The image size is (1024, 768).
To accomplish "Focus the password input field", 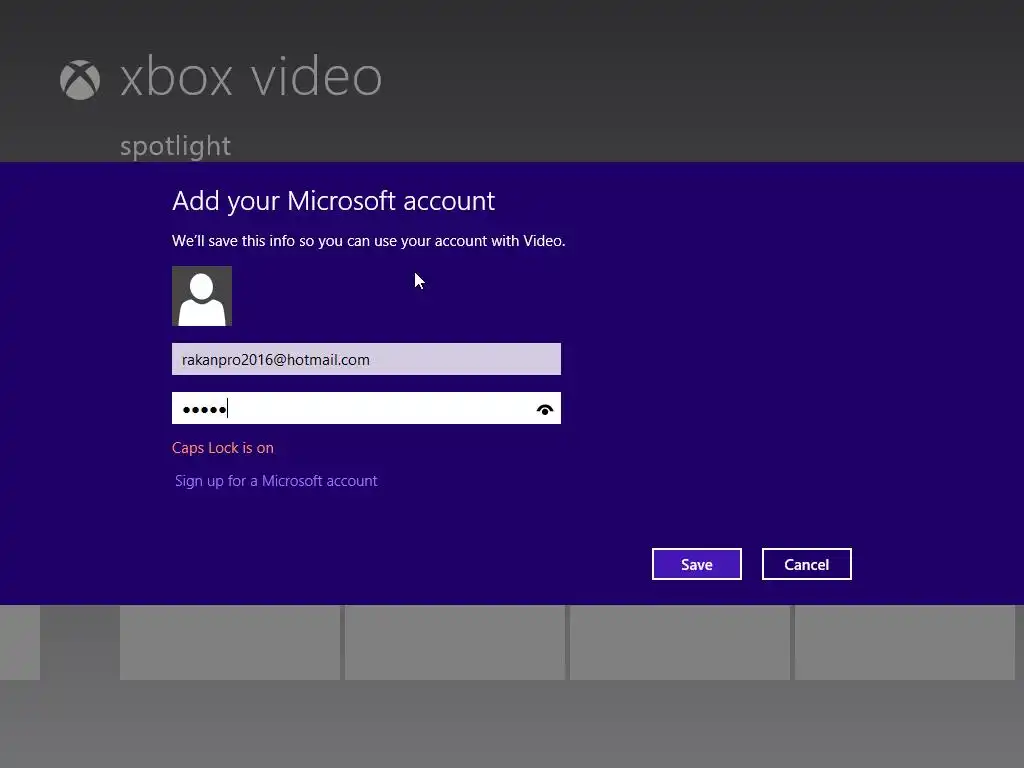I will click(366, 408).
